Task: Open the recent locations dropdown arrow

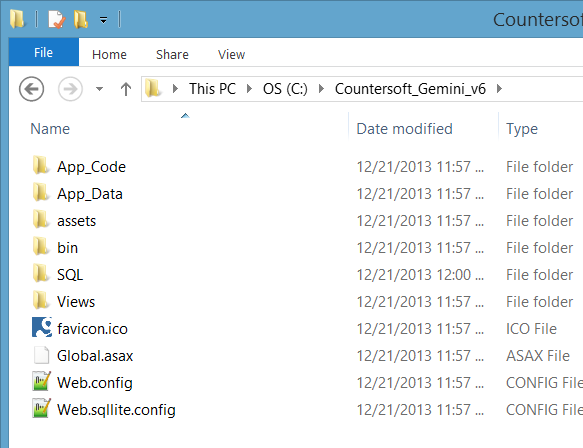Action: [99, 89]
